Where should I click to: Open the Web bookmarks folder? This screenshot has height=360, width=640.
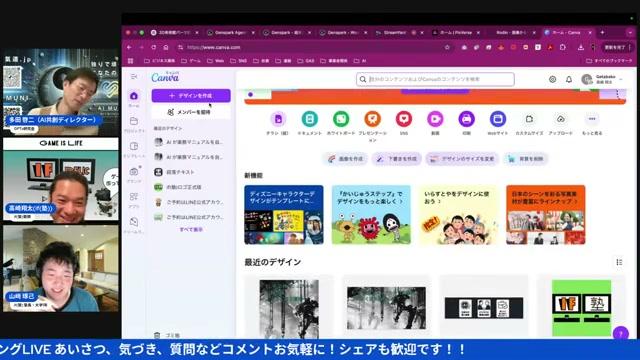pos(216,61)
